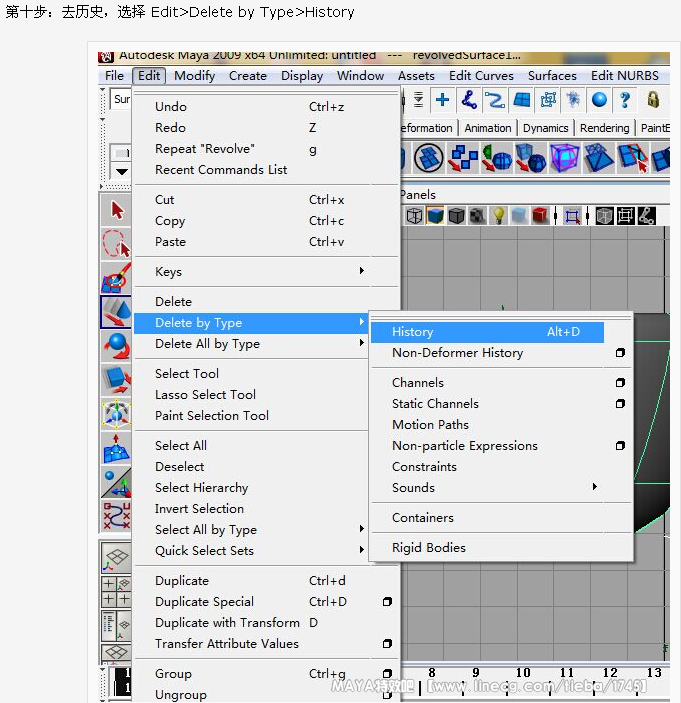Click cube to dark sphere shelf icon
The image size is (681, 703).
click(530, 158)
